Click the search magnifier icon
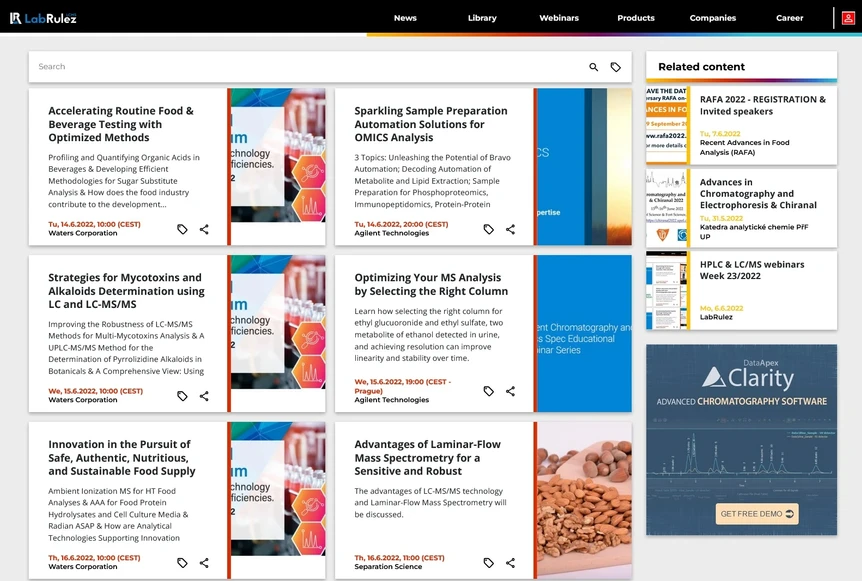Viewport: 862px width, 581px height. [594, 67]
